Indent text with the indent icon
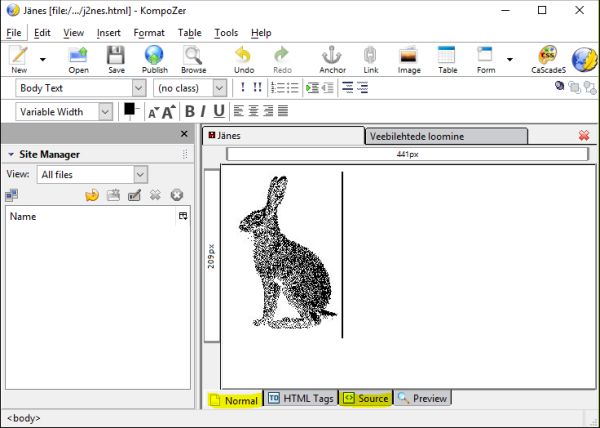The height and width of the screenshot is (428, 600). coord(312,88)
